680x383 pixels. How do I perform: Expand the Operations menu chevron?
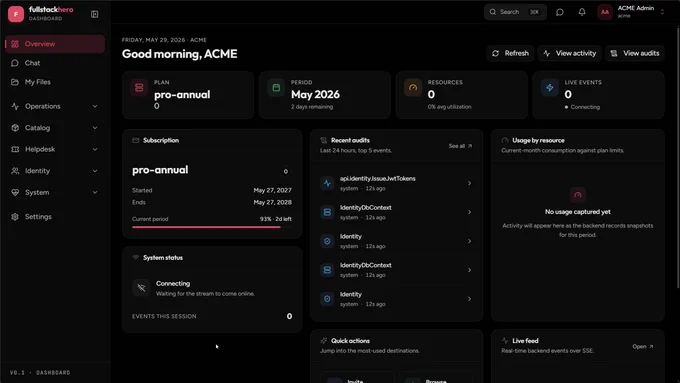[x=95, y=106]
